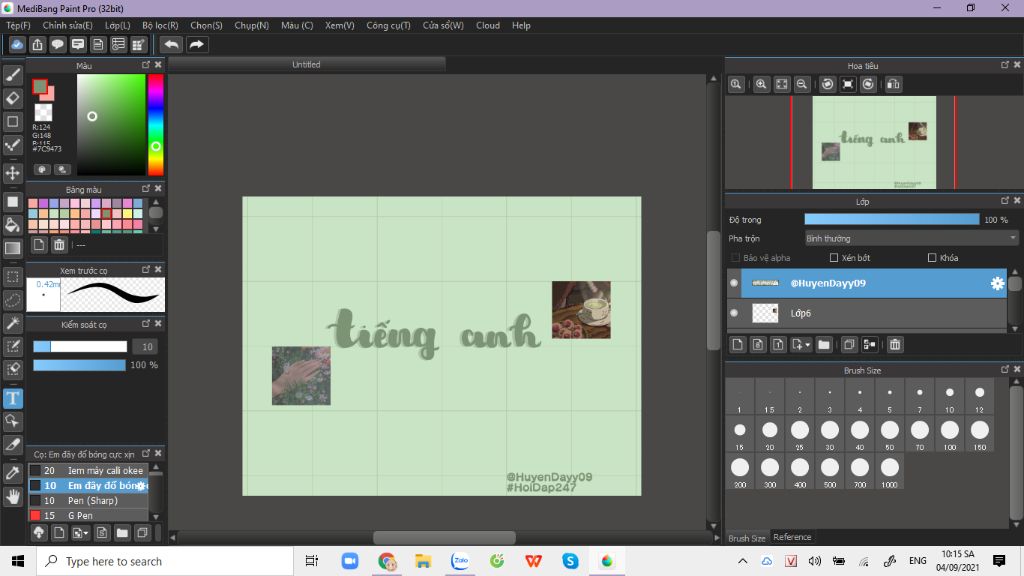Toggle Bảo vệ alpha checkbox
Screen dimensions: 1024x576
[x=735, y=258]
